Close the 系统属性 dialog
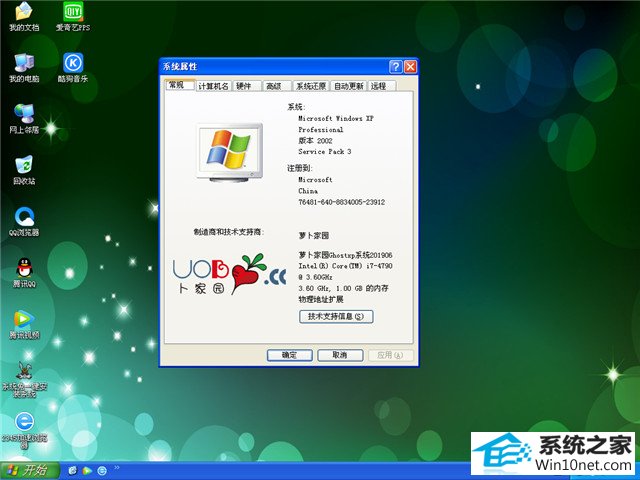This screenshot has width=640, height=480. pos(410,67)
